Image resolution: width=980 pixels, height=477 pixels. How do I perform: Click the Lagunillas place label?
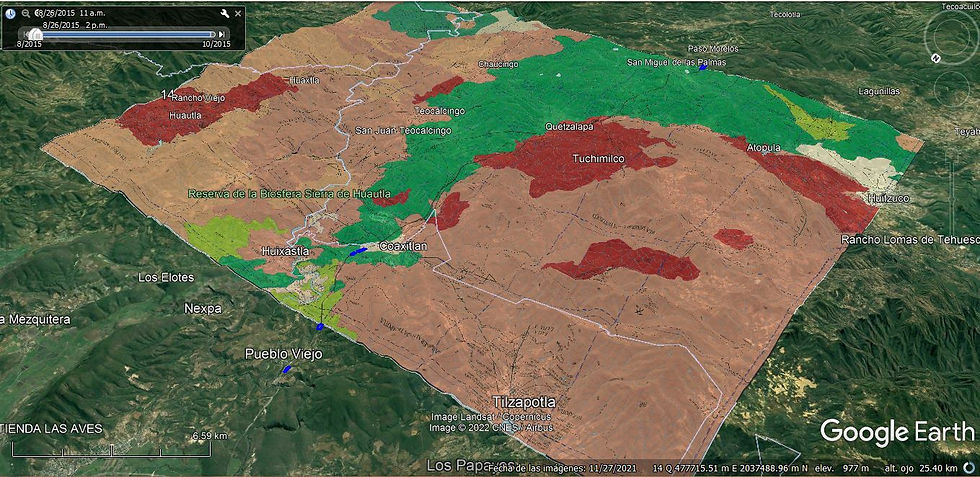(x=879, y=91)
